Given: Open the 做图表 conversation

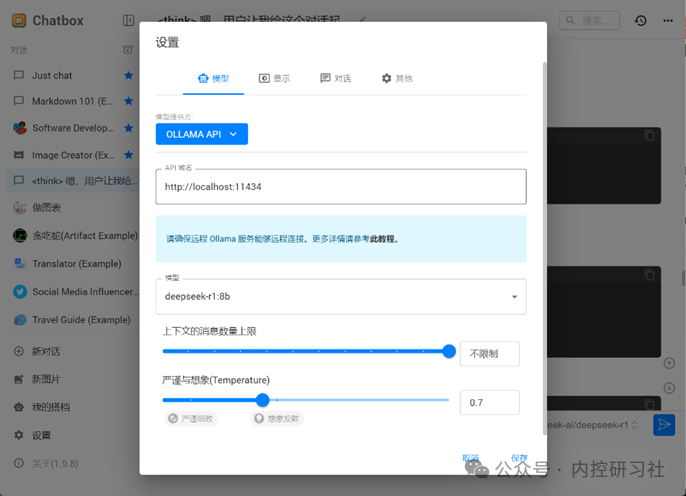Looking at the screenshot, I should click(72, 207).
